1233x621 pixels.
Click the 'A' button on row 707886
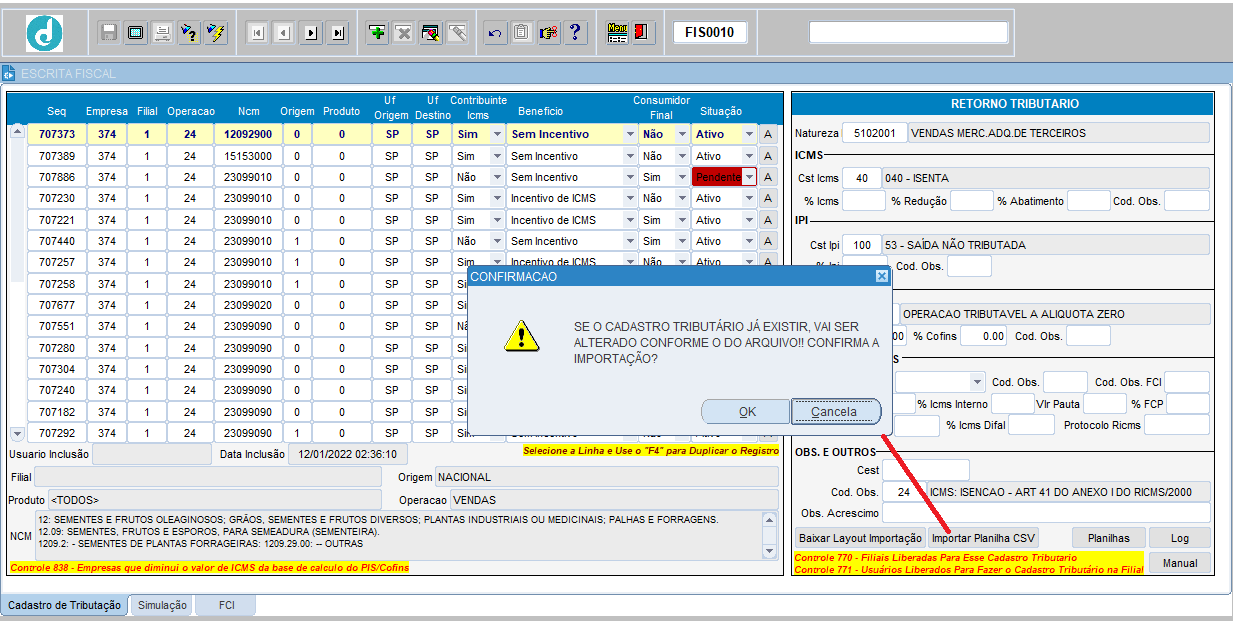point(768,177)
